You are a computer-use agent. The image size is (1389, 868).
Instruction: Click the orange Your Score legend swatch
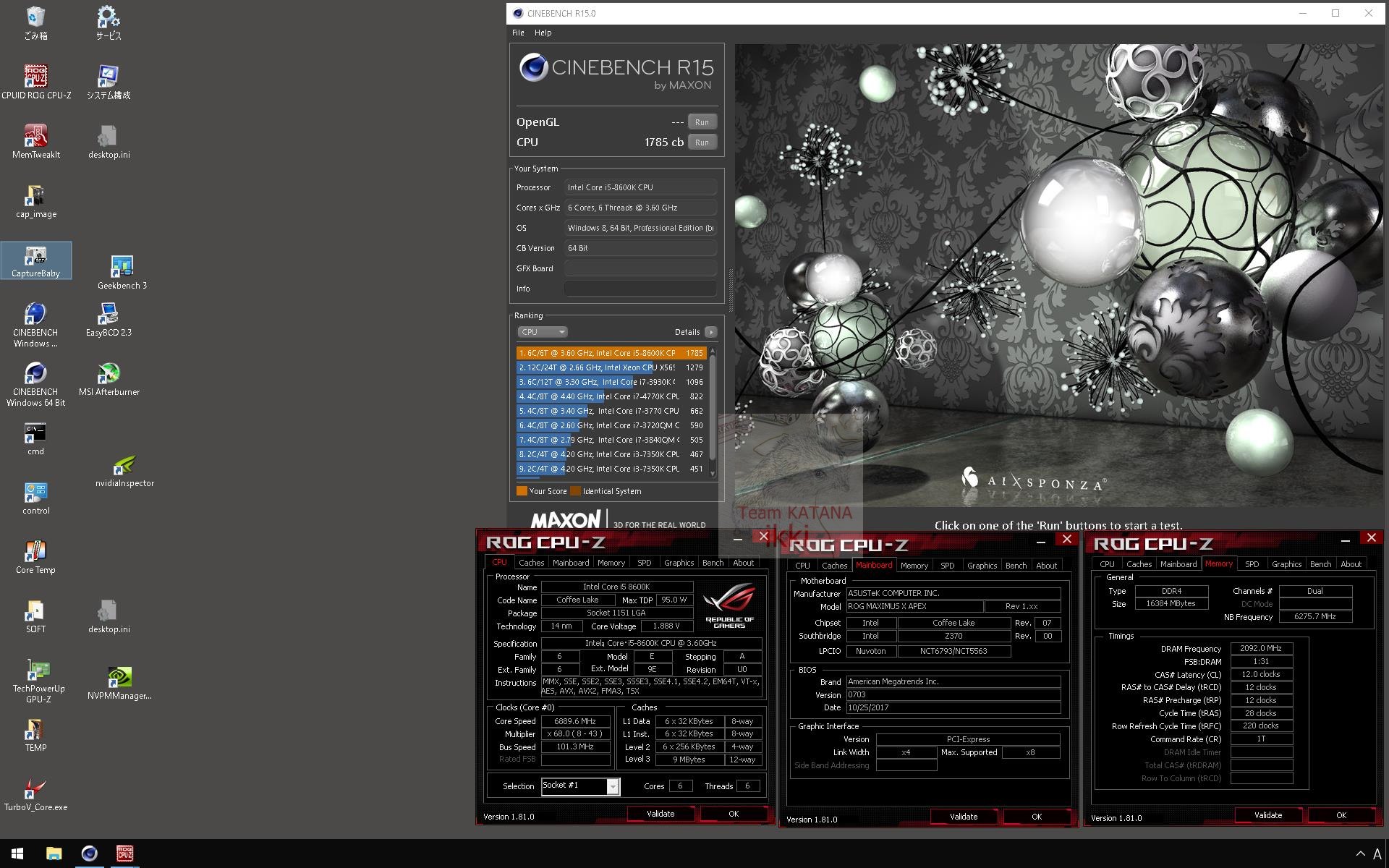[x=522, y=491]
